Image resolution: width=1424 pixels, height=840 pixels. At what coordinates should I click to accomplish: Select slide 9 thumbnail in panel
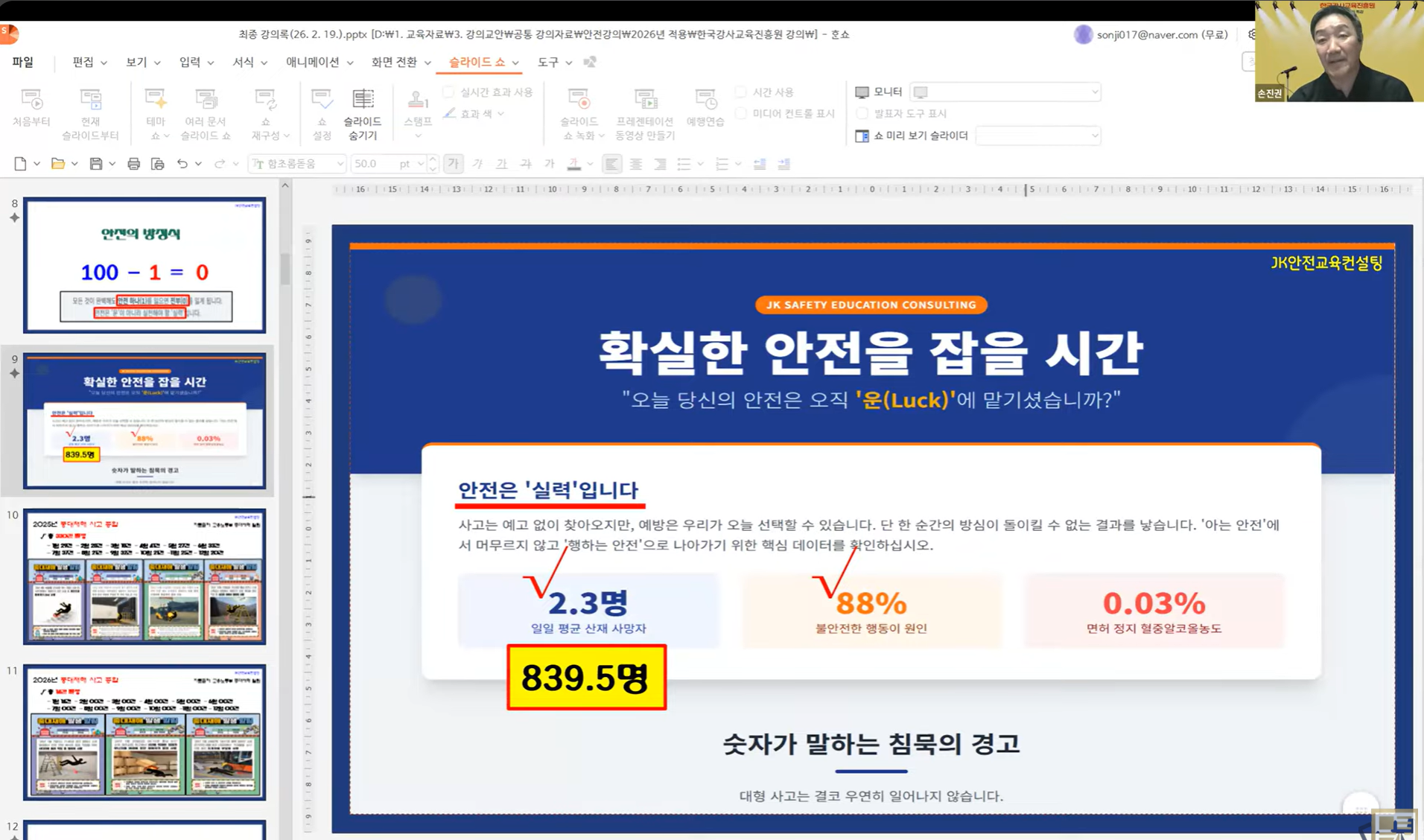[x=144, y=421]
